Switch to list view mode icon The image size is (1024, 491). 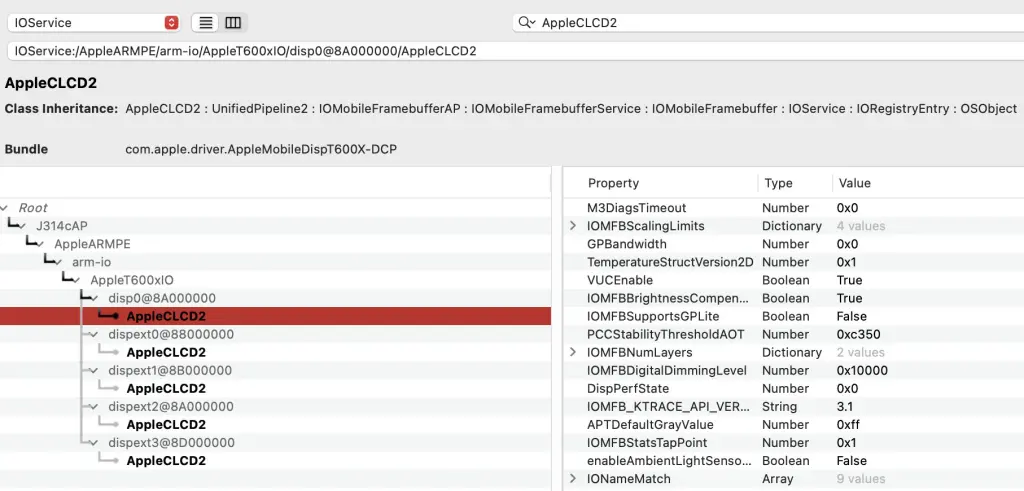[x=206, y=23]
